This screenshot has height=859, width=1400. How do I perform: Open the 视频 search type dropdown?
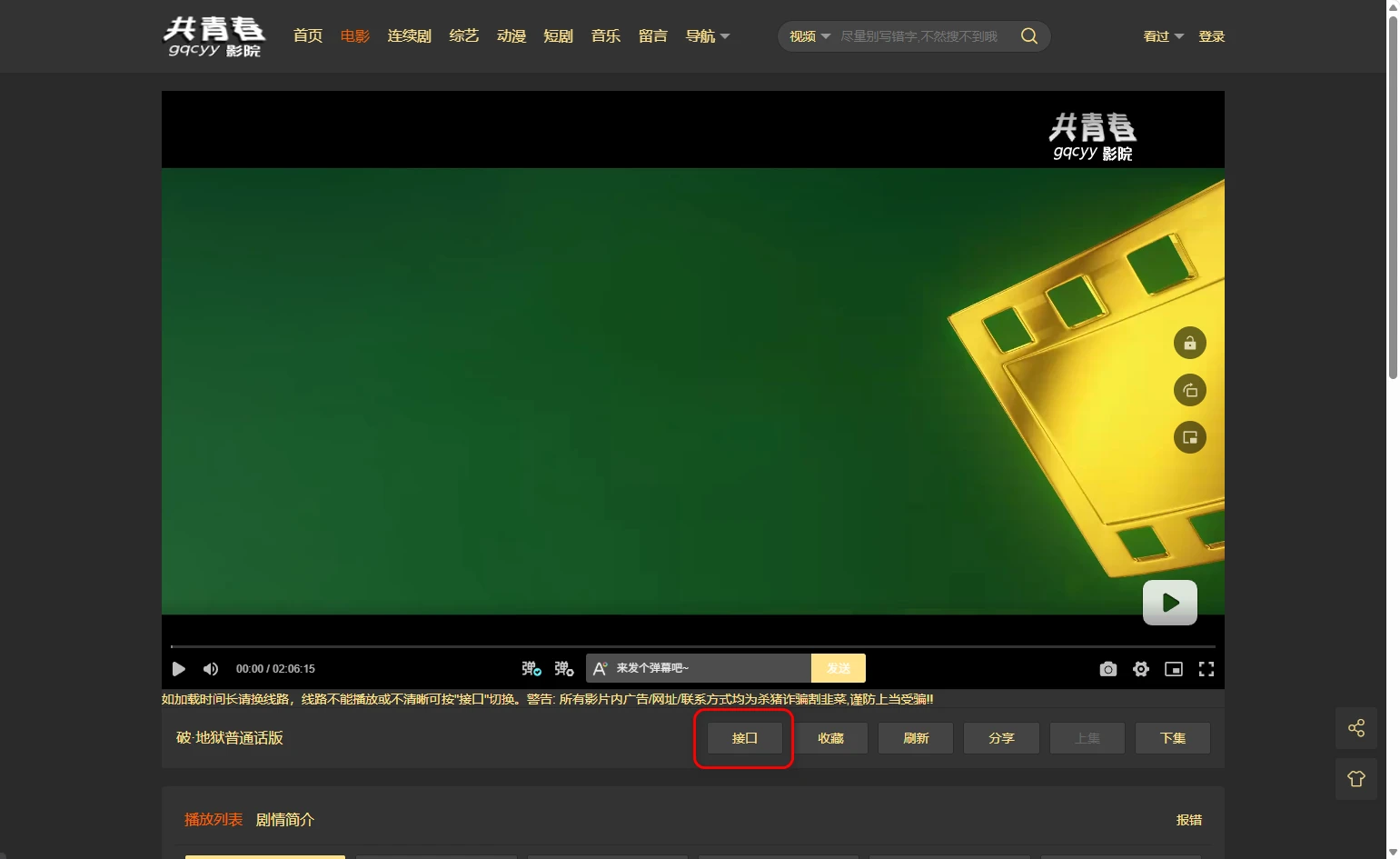[x=809, y=36]
